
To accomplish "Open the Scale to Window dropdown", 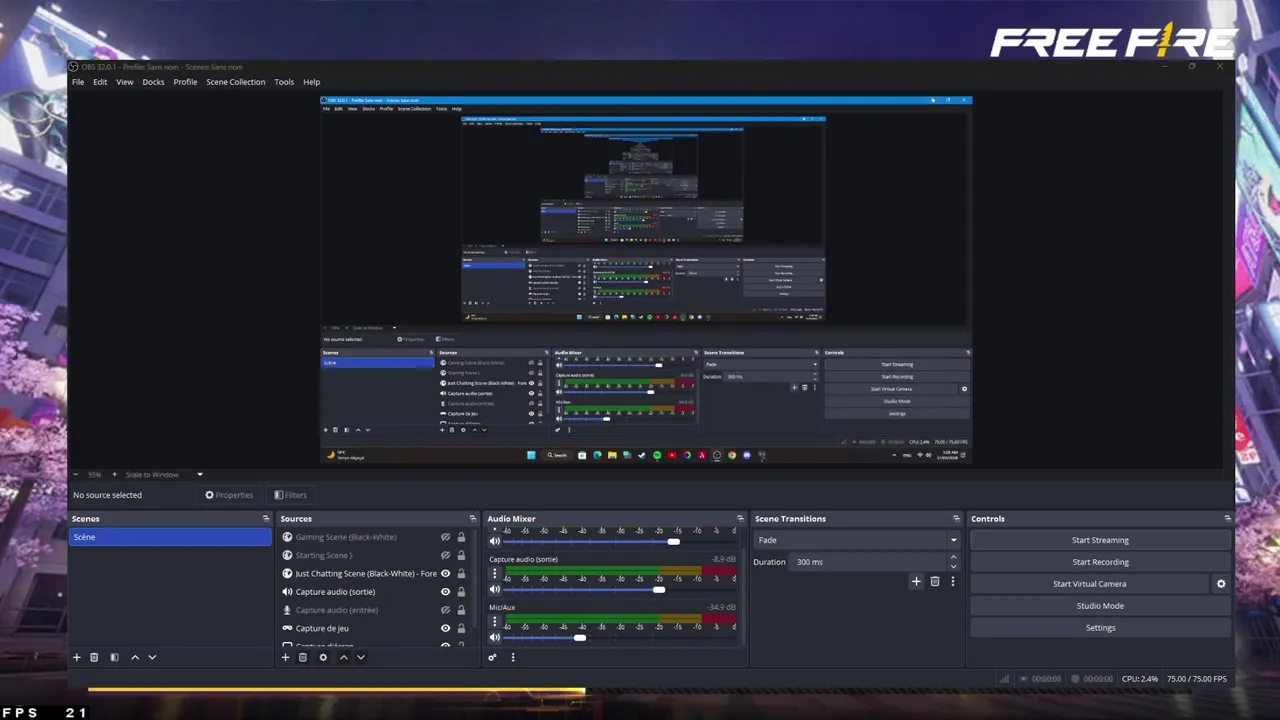I will [164, 475].
